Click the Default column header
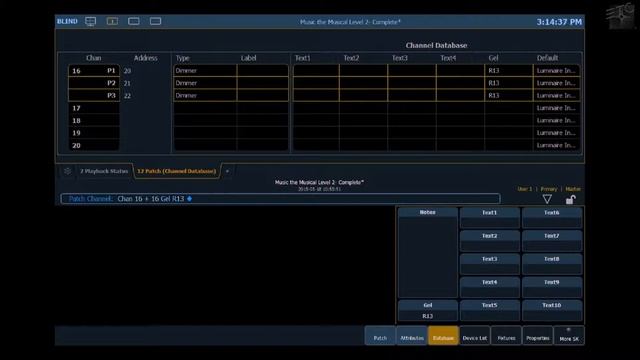 (x=547, y=58)
